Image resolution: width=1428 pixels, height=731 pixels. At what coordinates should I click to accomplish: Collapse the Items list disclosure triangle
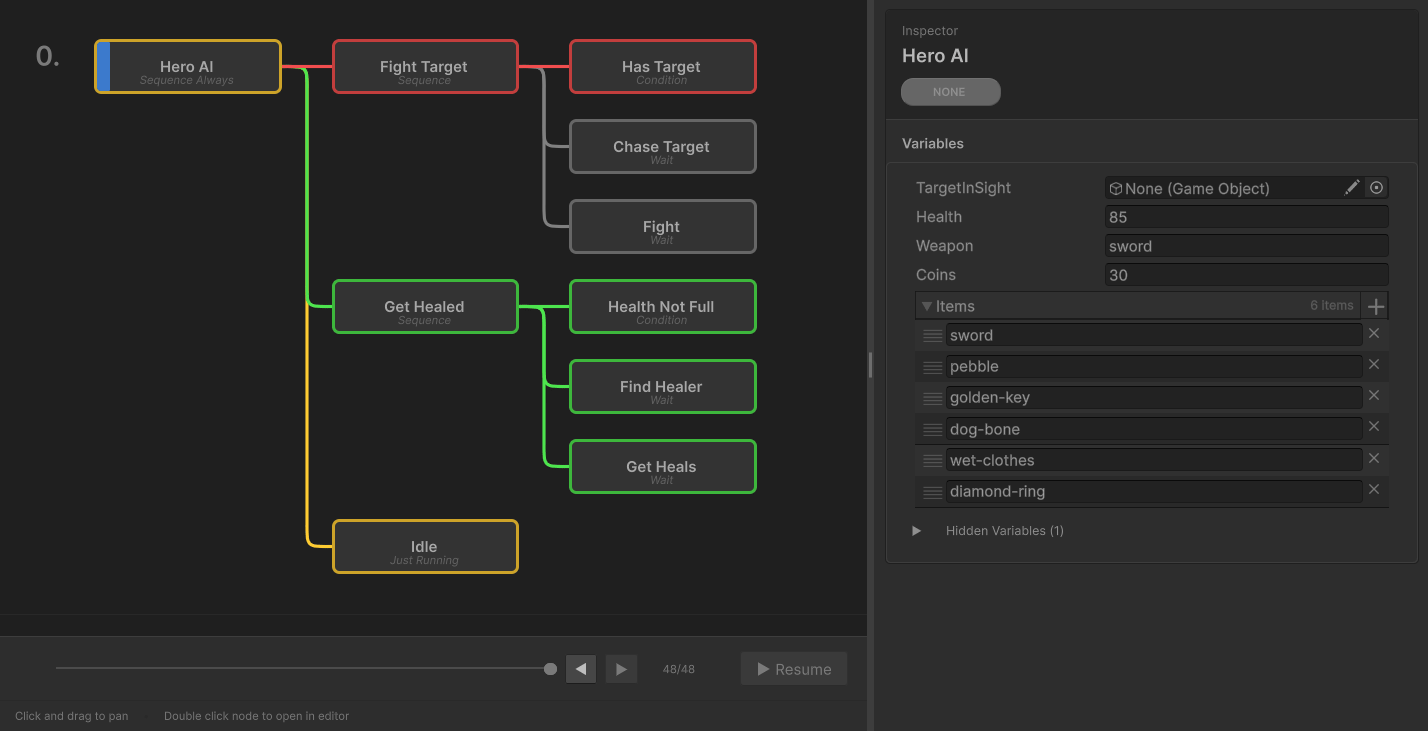(927, 305)
